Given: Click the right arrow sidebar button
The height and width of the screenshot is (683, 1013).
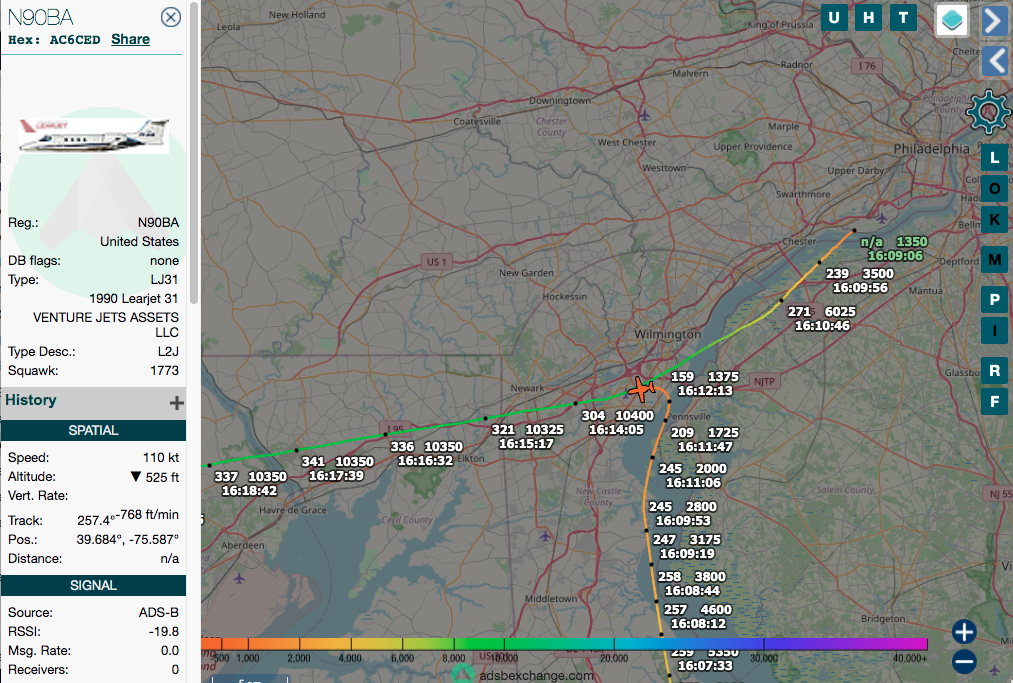Looking at the screenshot, I should point(995,20).
